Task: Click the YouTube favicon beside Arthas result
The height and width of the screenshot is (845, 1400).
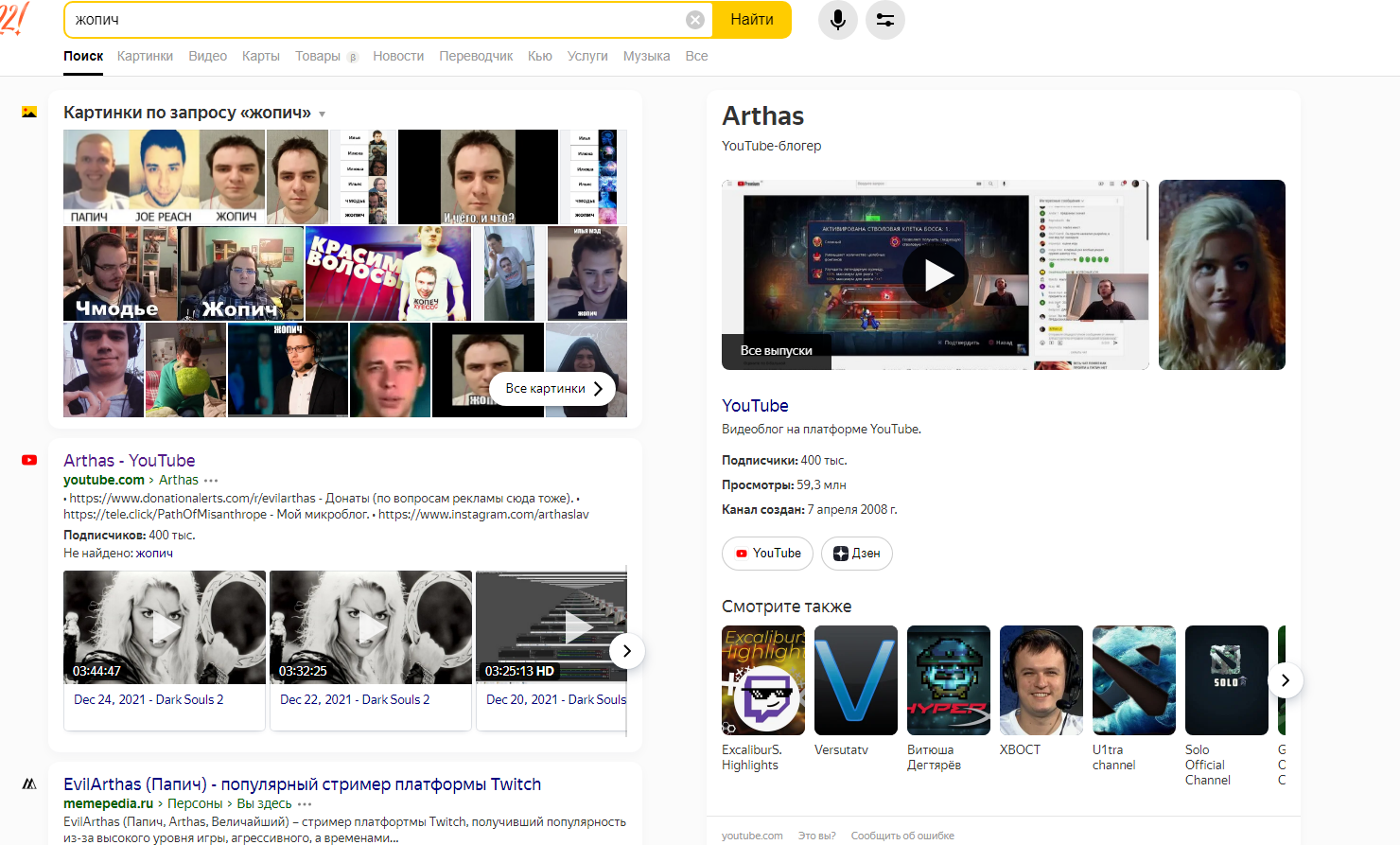Action: point(29,460)
